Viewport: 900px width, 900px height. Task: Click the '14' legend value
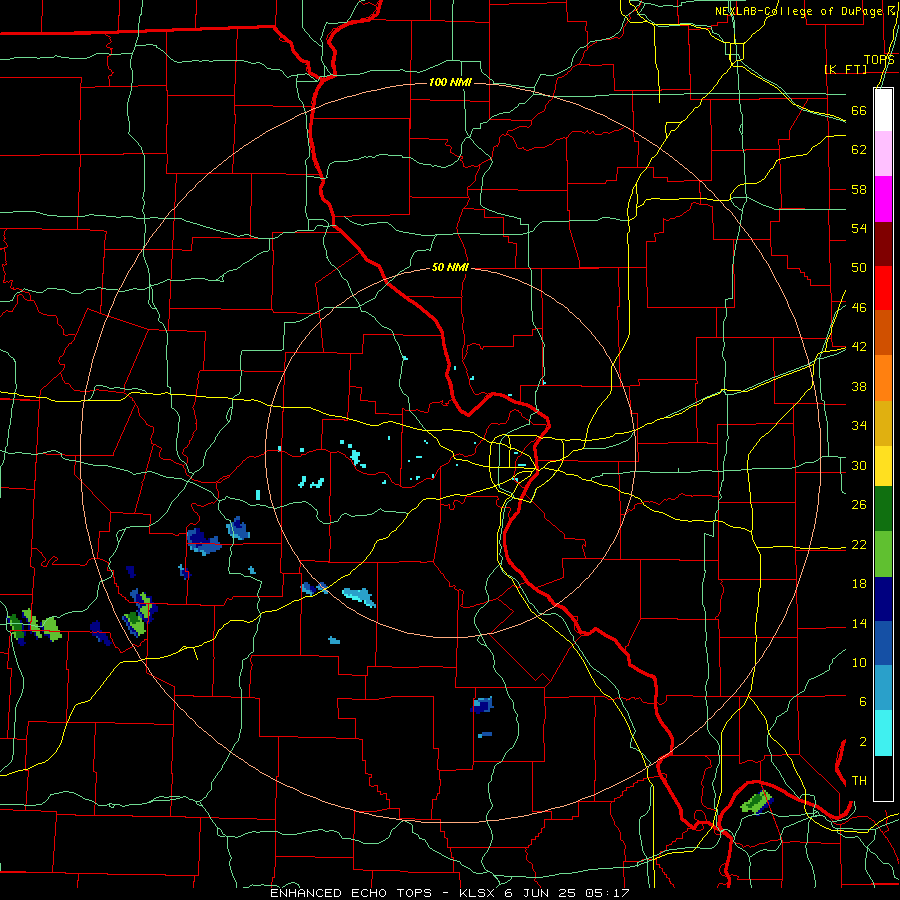[x=859, y=623]
